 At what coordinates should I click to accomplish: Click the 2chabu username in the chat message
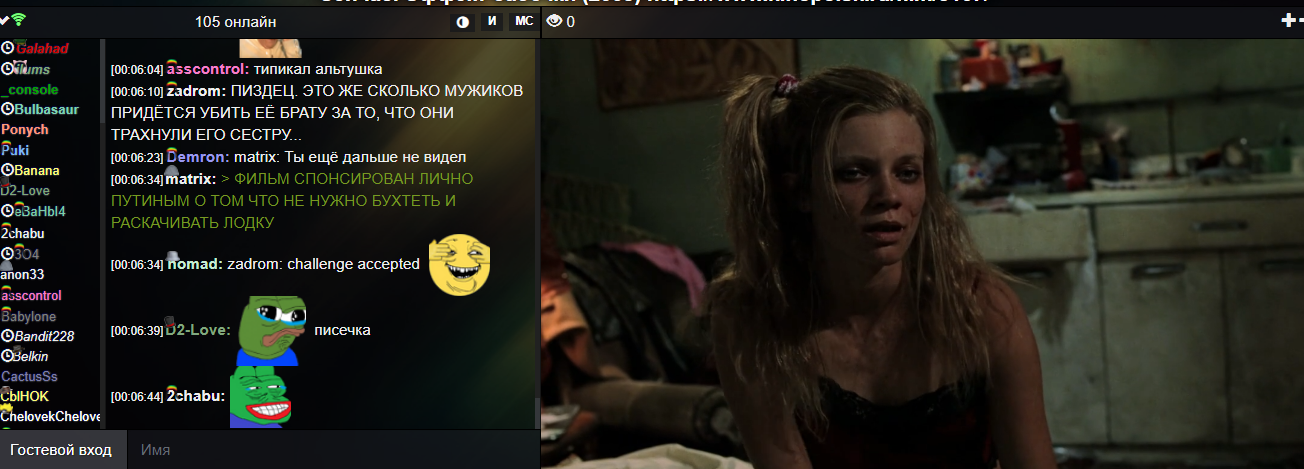pos(195,396)
